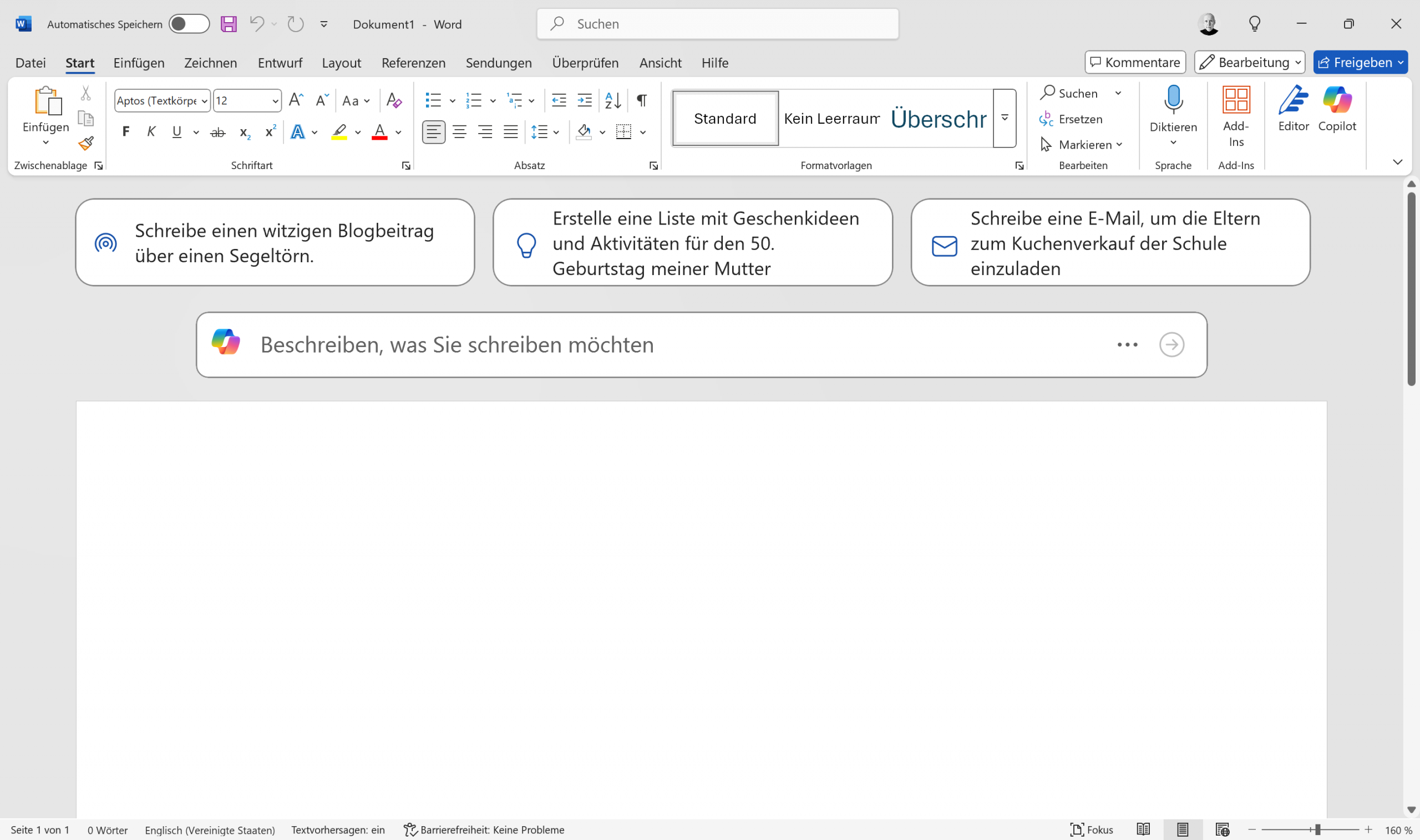Click the Format Painter brush icon
1420x840 pixels.
click(x=86, y=143)
